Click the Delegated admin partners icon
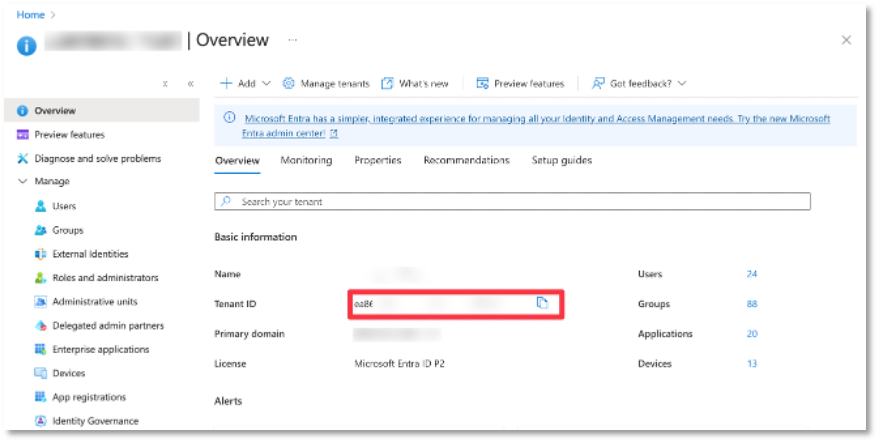880x444 pixels. point(40,326)
